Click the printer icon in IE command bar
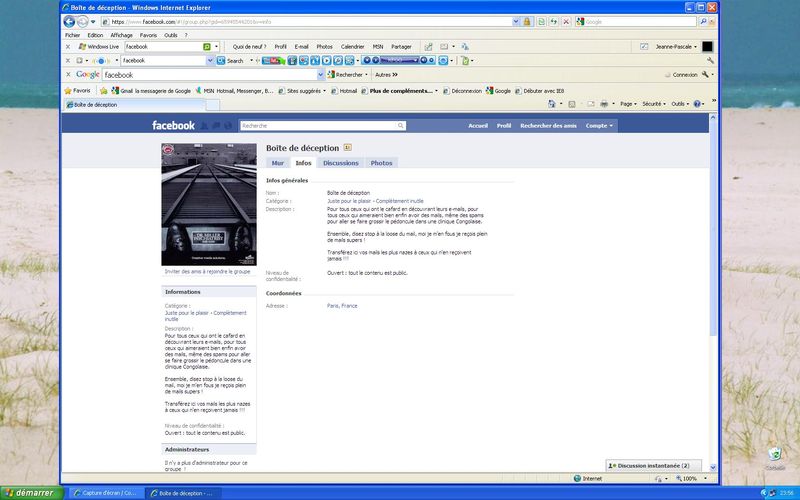Viewport: 800px width, 500px height. pos(604,104)
